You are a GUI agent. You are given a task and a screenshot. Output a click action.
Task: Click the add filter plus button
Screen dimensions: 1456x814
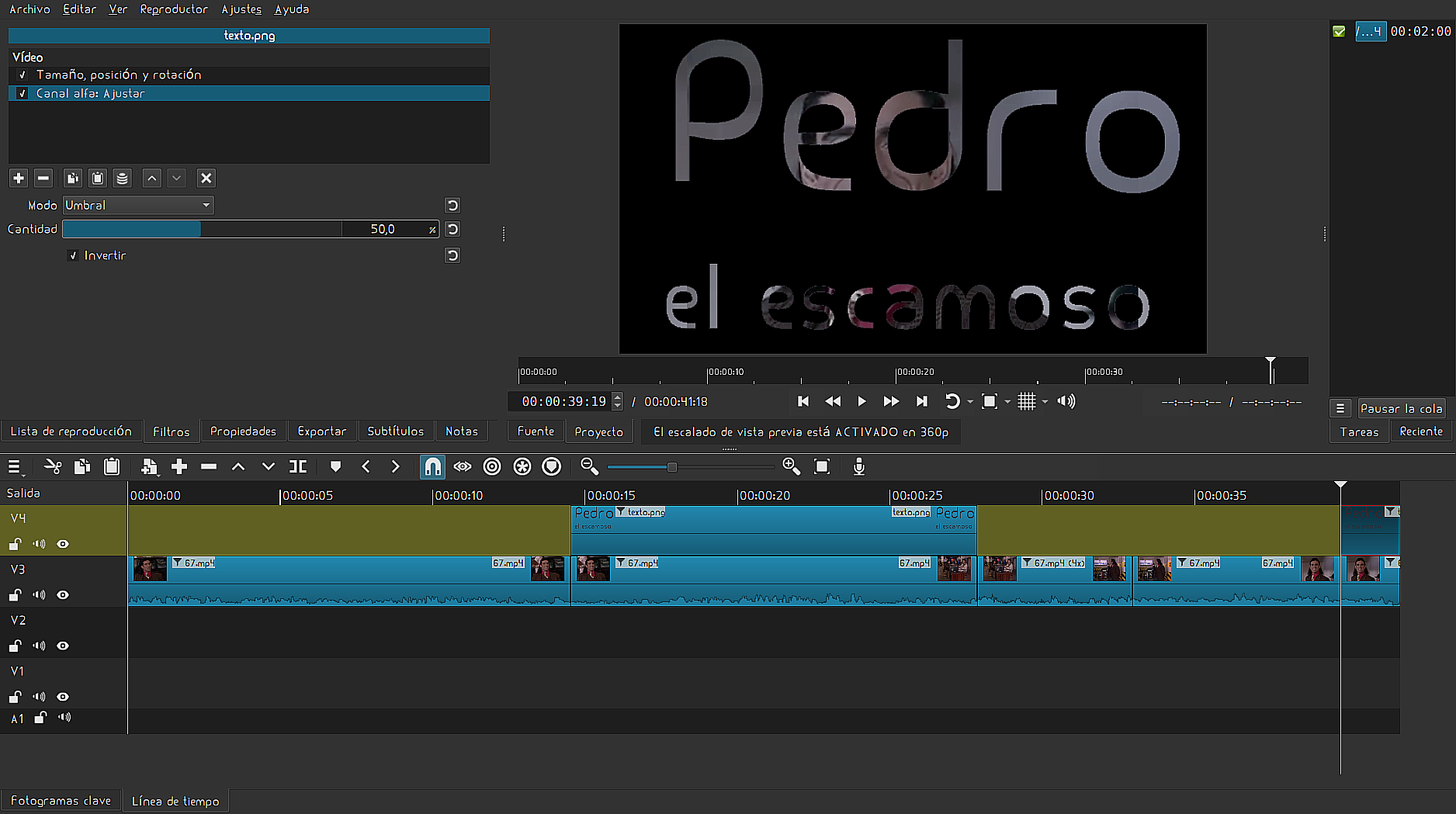tap(19, 178)
